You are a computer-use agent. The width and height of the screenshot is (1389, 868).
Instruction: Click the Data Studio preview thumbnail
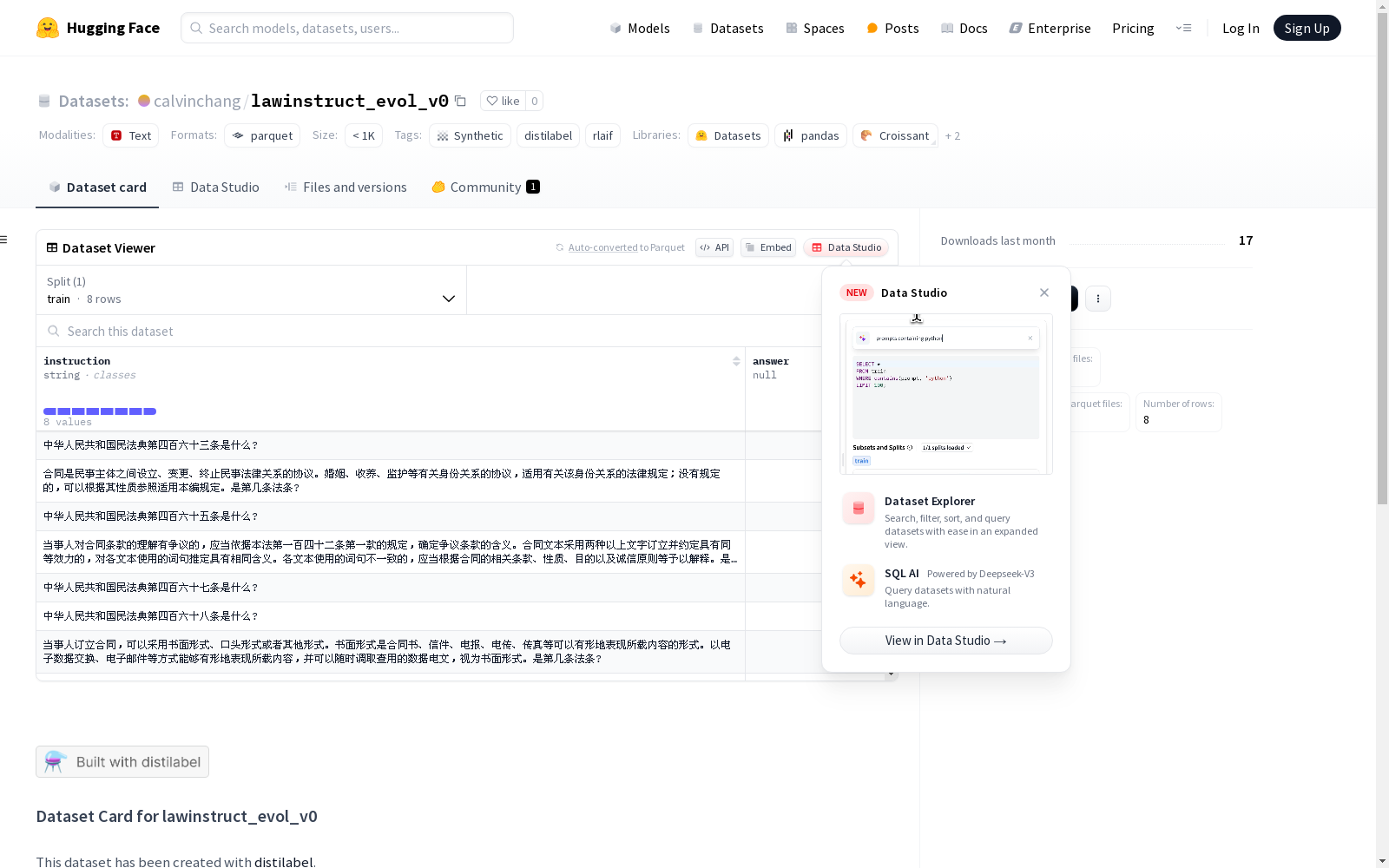click(946, 394)
